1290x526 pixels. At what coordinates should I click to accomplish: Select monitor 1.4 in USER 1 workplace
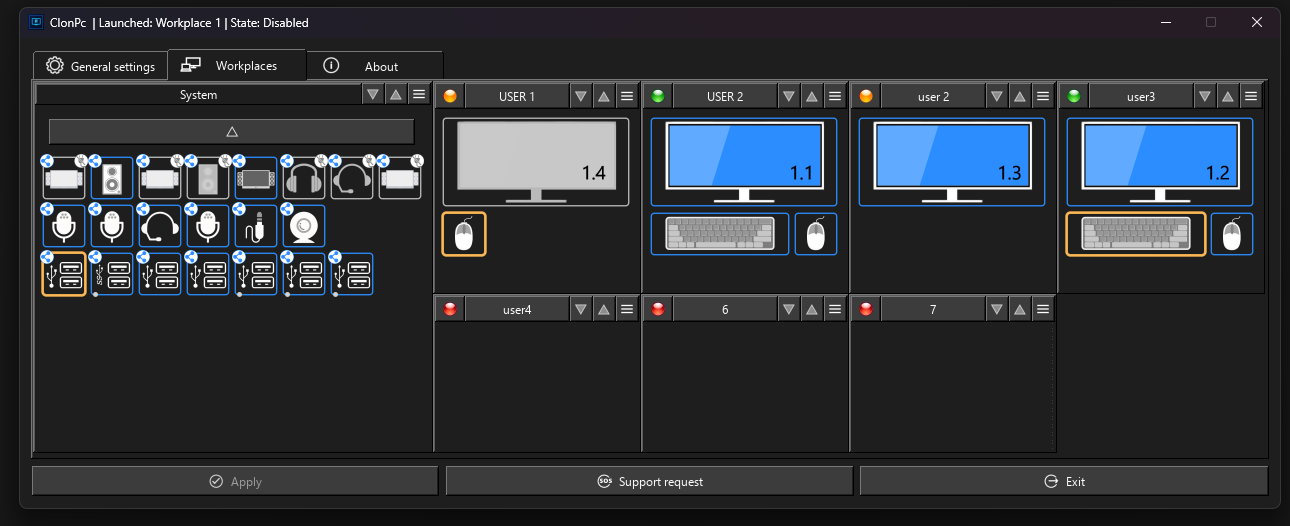tap(536, 162)
